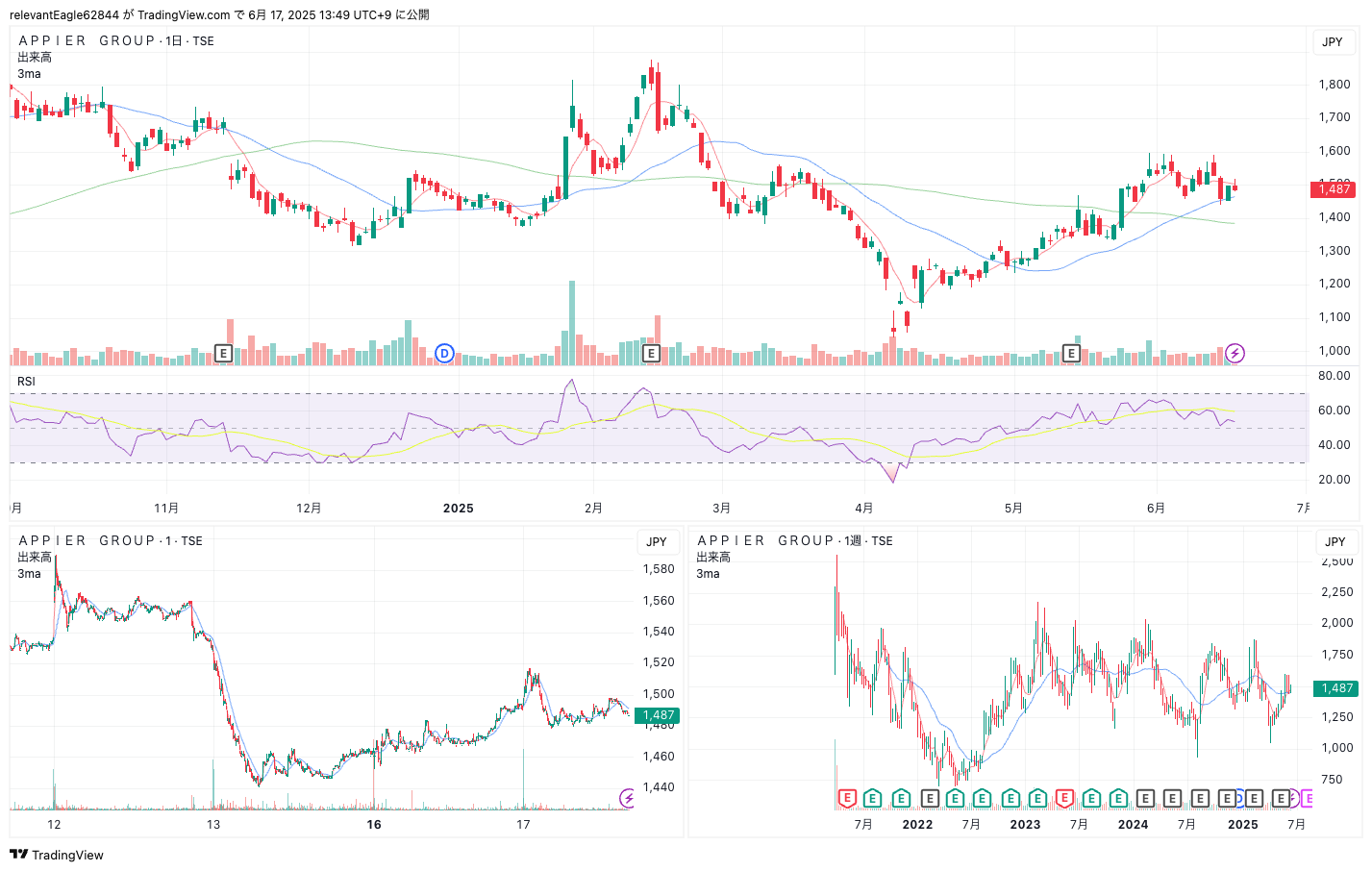This screenshot has height=871, width=1372.
Task: Select the APPIER GROUP 1 TSE intraday title
Action: pos(111,540)
